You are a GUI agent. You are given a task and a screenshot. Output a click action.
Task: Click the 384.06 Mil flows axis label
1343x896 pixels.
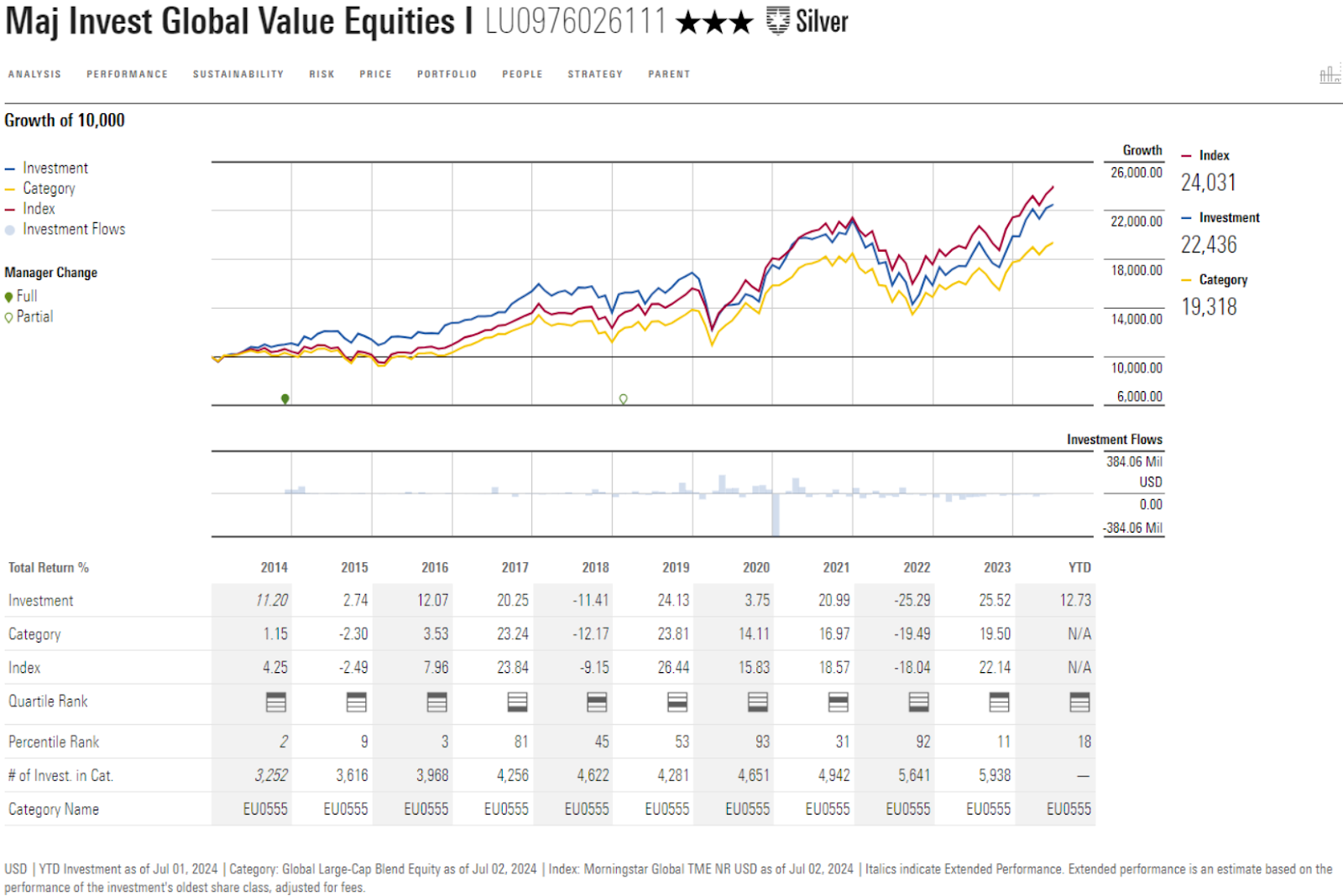[1134, 462]
